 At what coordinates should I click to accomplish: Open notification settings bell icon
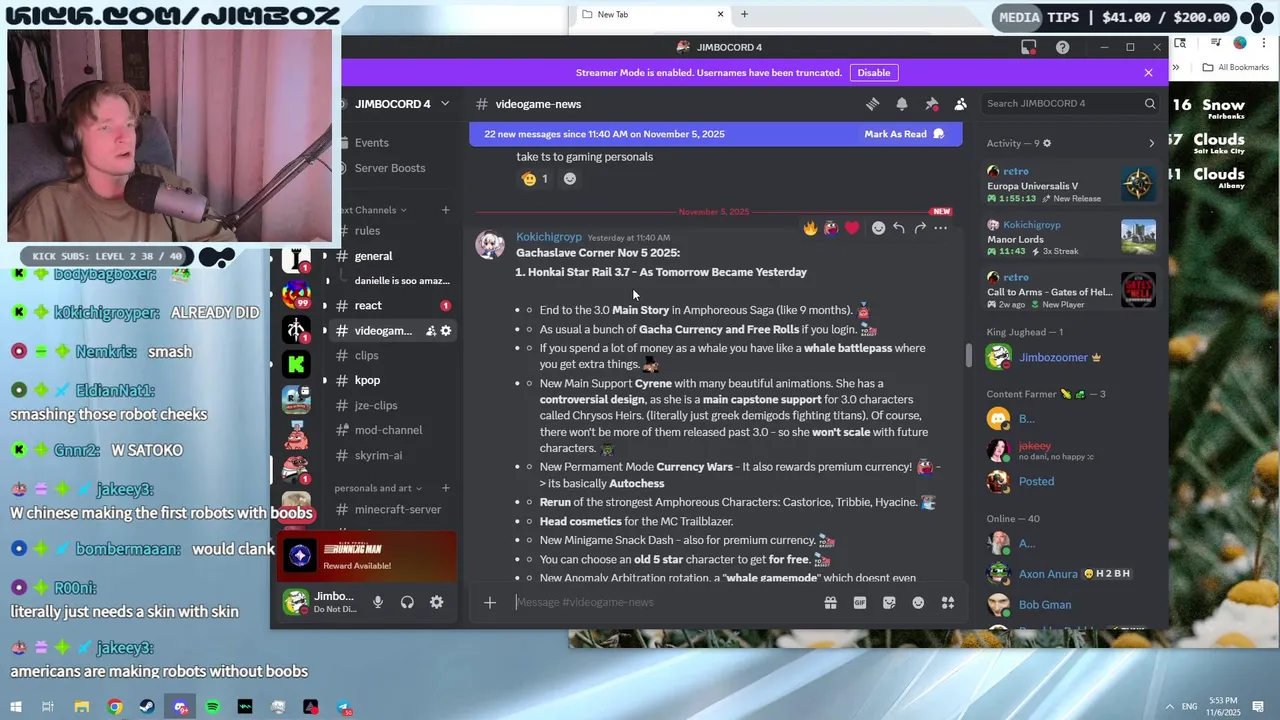[902, 104]
